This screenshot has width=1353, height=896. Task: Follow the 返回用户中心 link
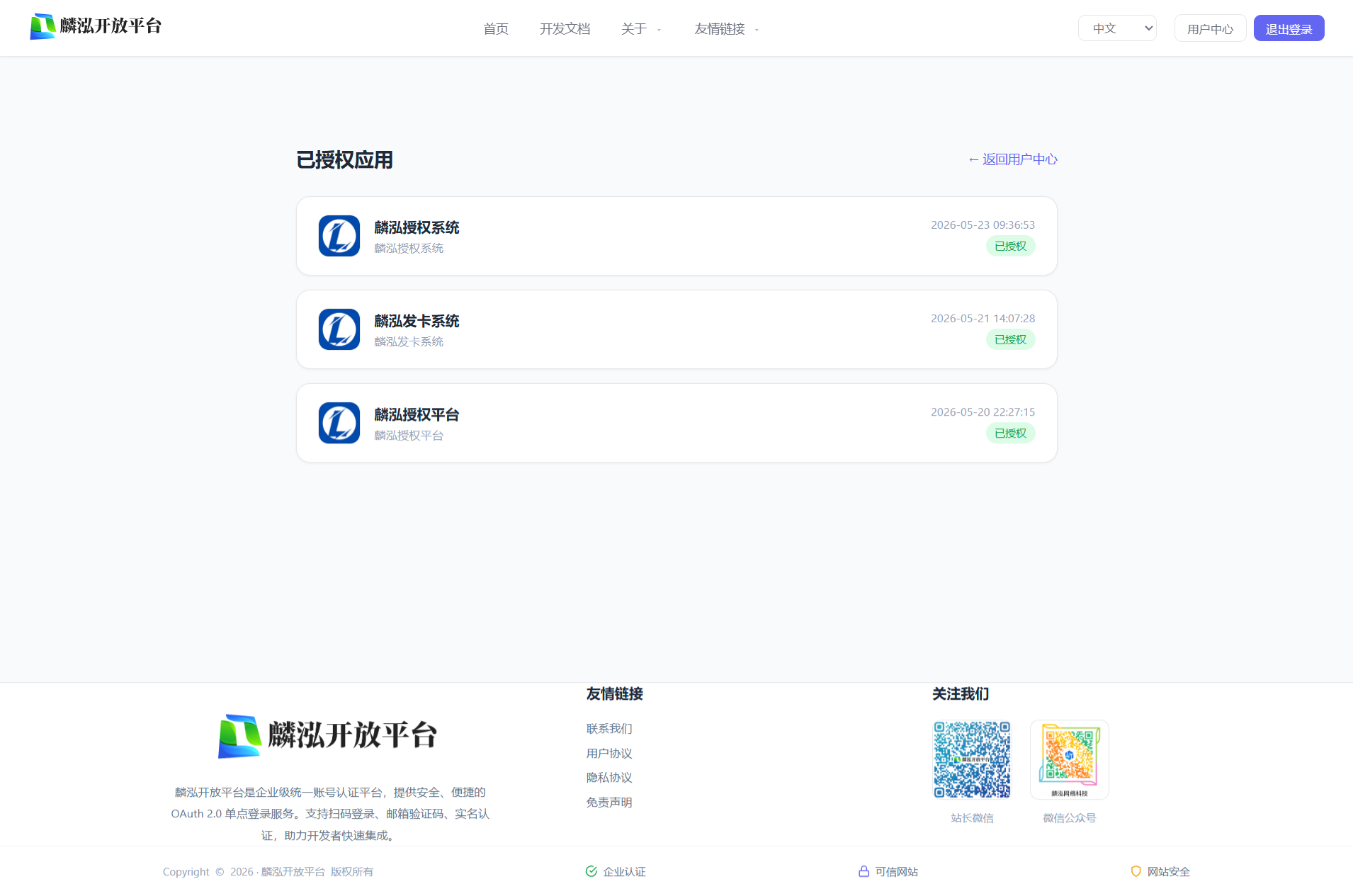click(1012, 159)
